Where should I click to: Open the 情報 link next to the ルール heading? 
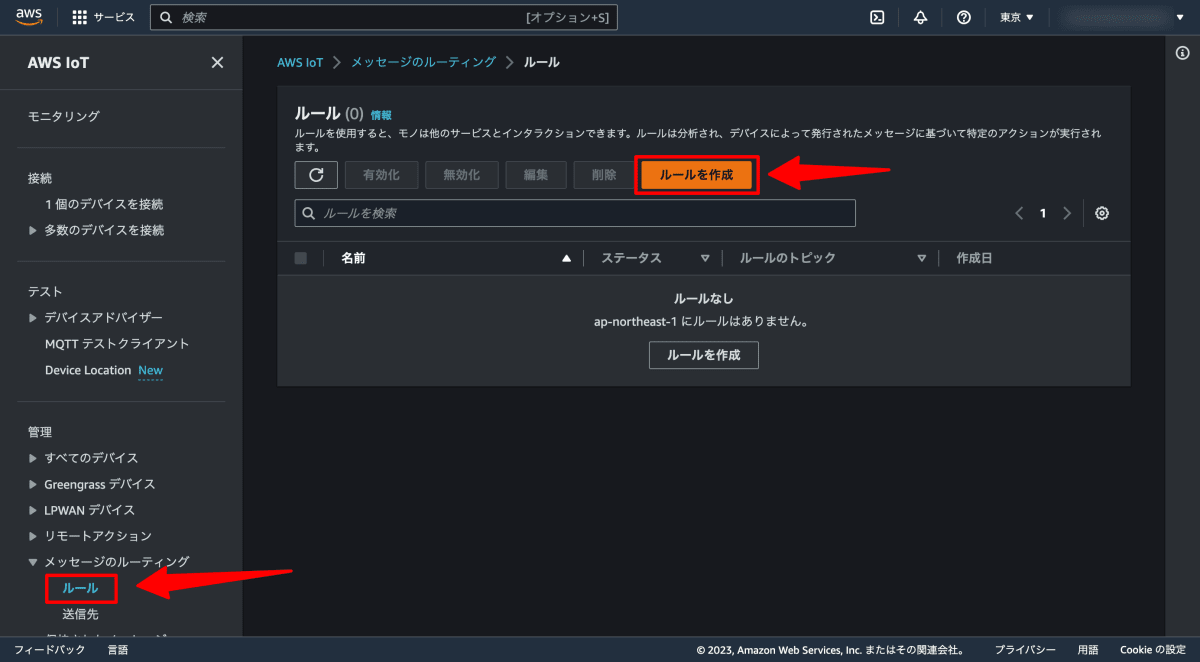pos(381,116)
